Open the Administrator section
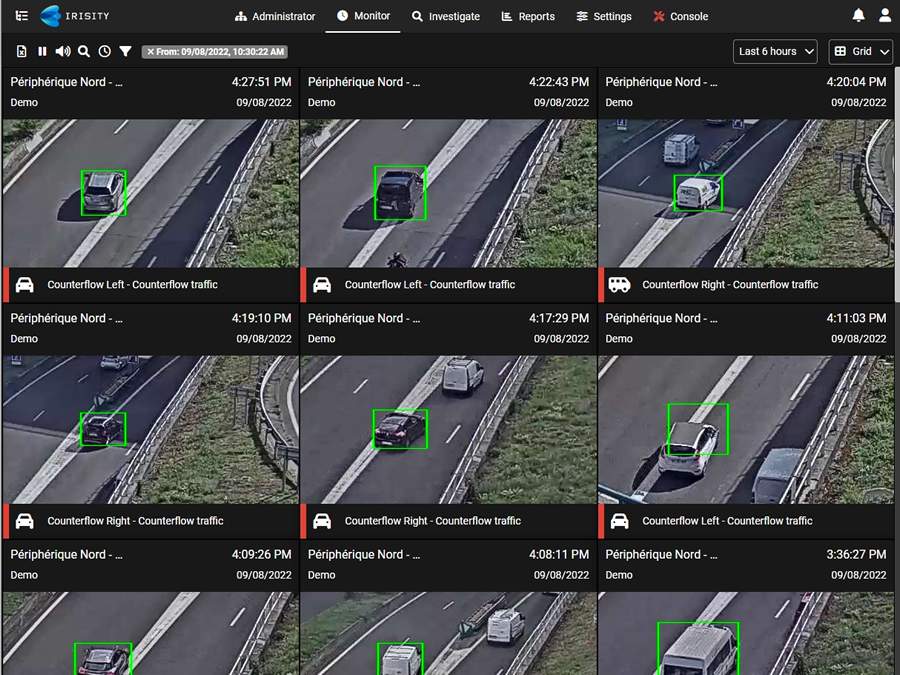 275,16
